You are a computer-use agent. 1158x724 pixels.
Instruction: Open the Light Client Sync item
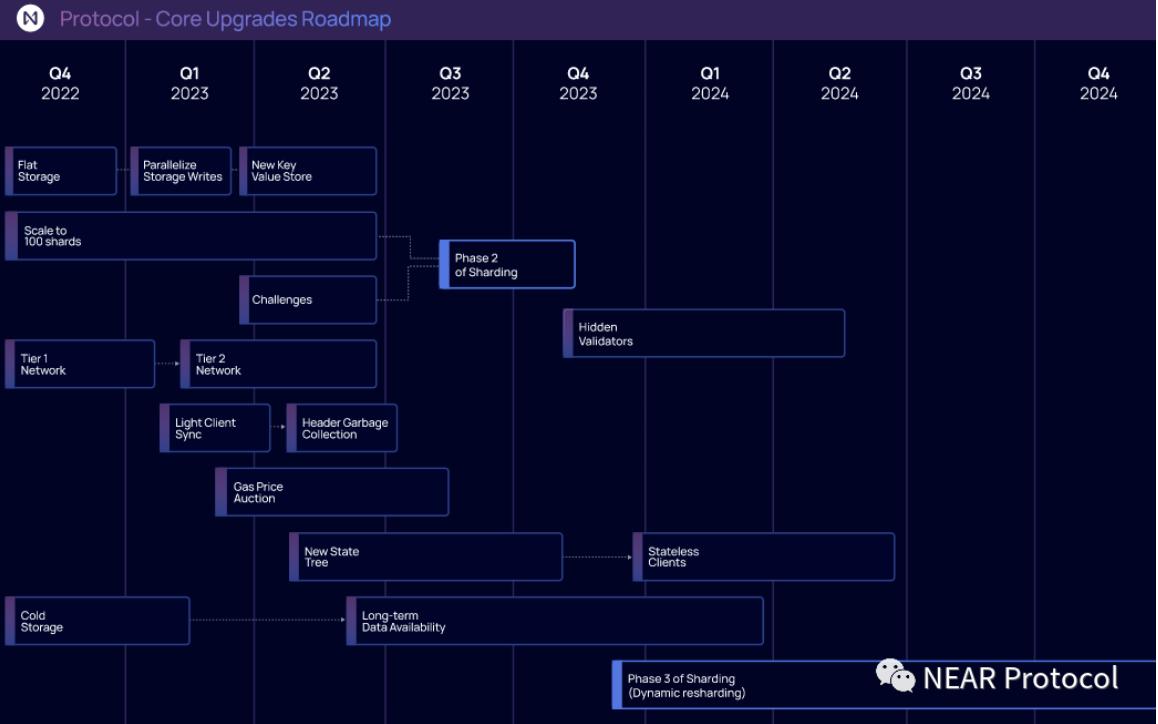215,429
